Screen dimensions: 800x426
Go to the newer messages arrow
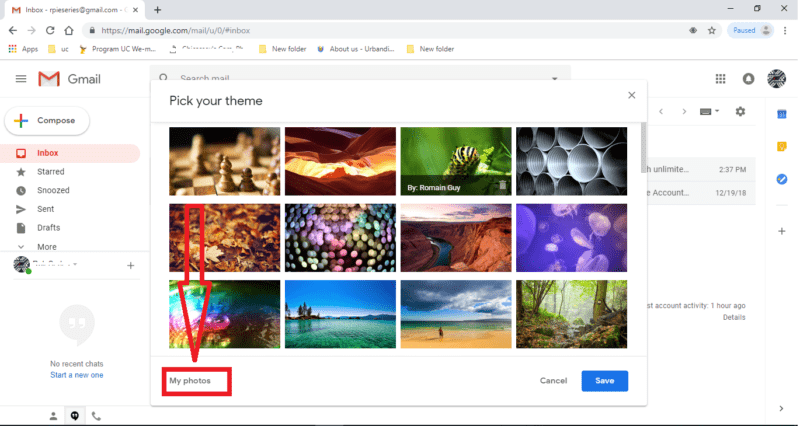[661, 111]
